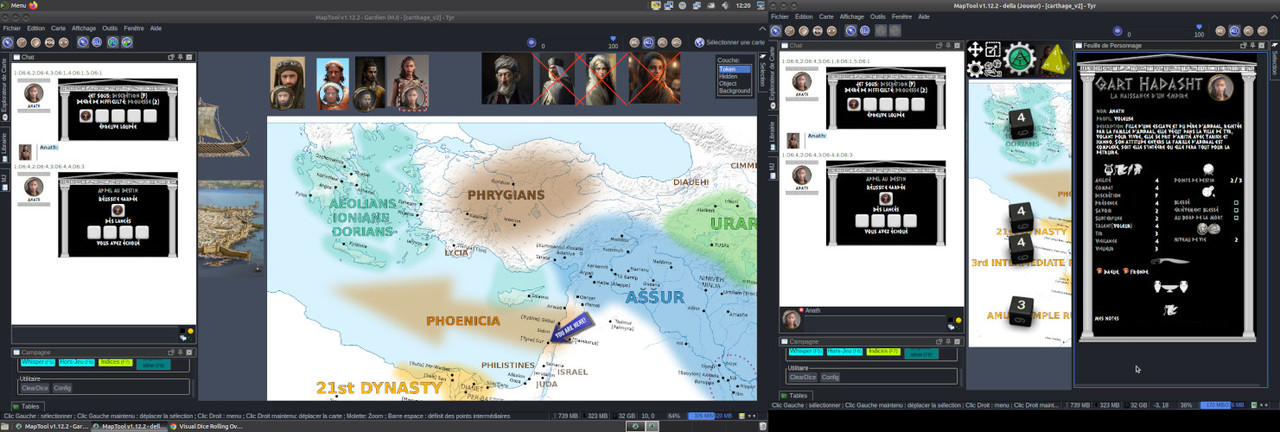Click the topmost 3D die showing 4

pyautogui.click(x=1020, y=122)
